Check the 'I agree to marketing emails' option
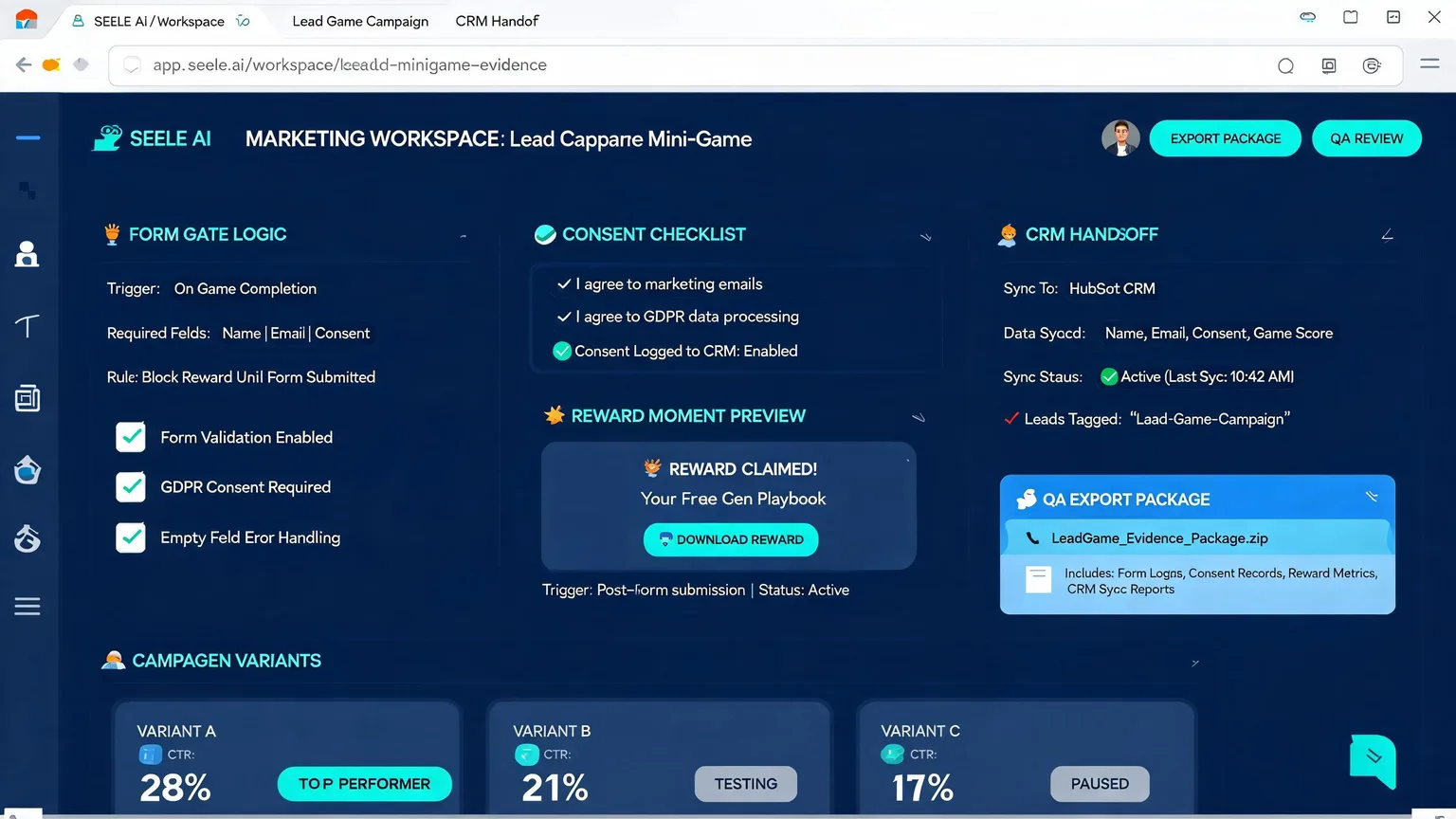 (564, 283)
